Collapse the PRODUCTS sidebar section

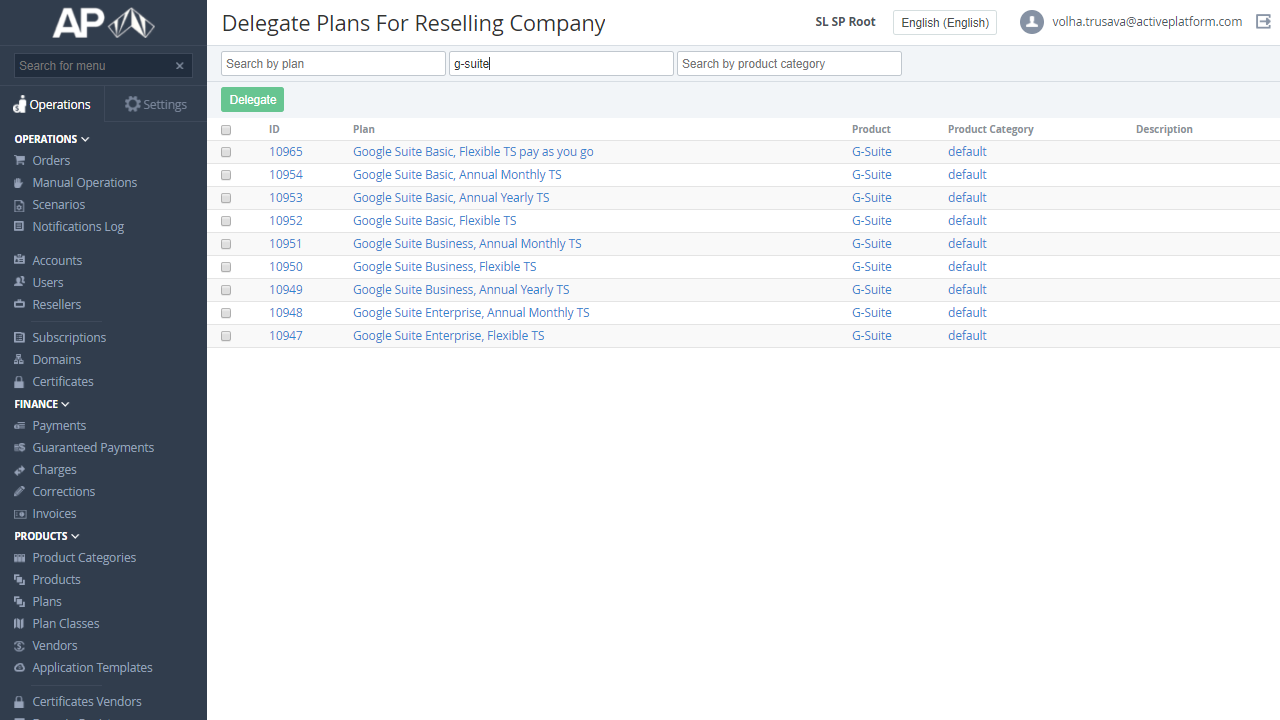(x=47, y=536)
